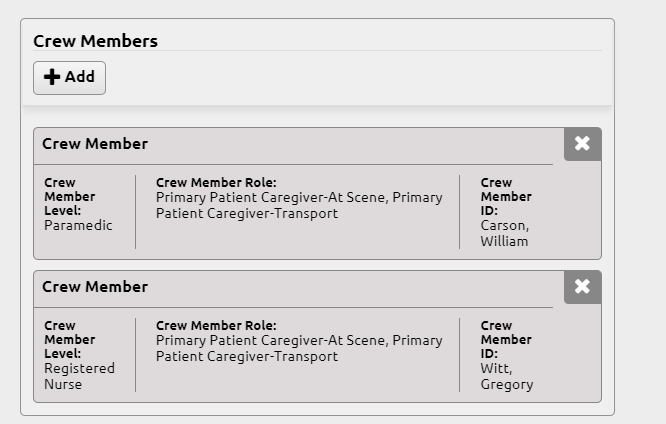Select the Registered Nurse level value
Screen dimensions: 666x424
tap(79, 376)
